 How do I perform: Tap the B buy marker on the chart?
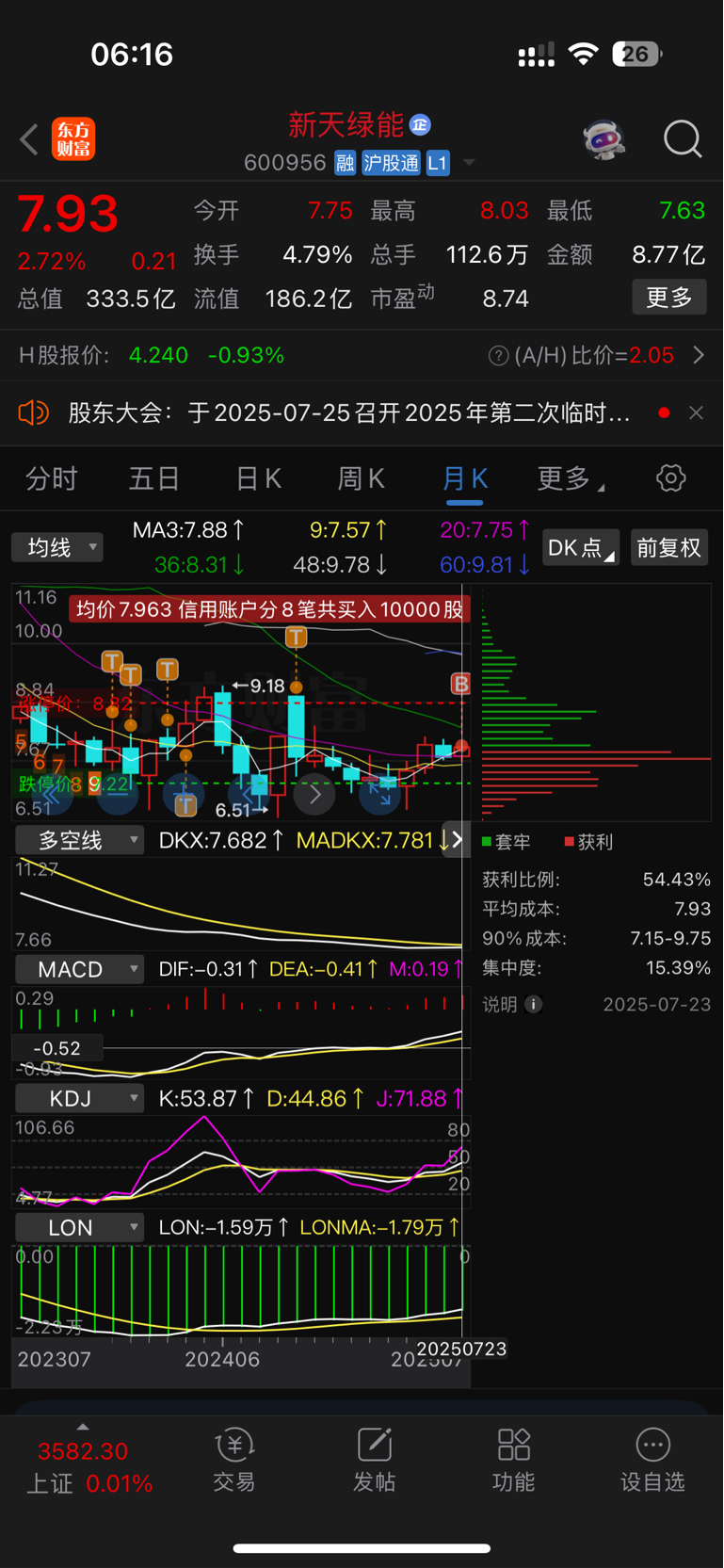(460, 684)
